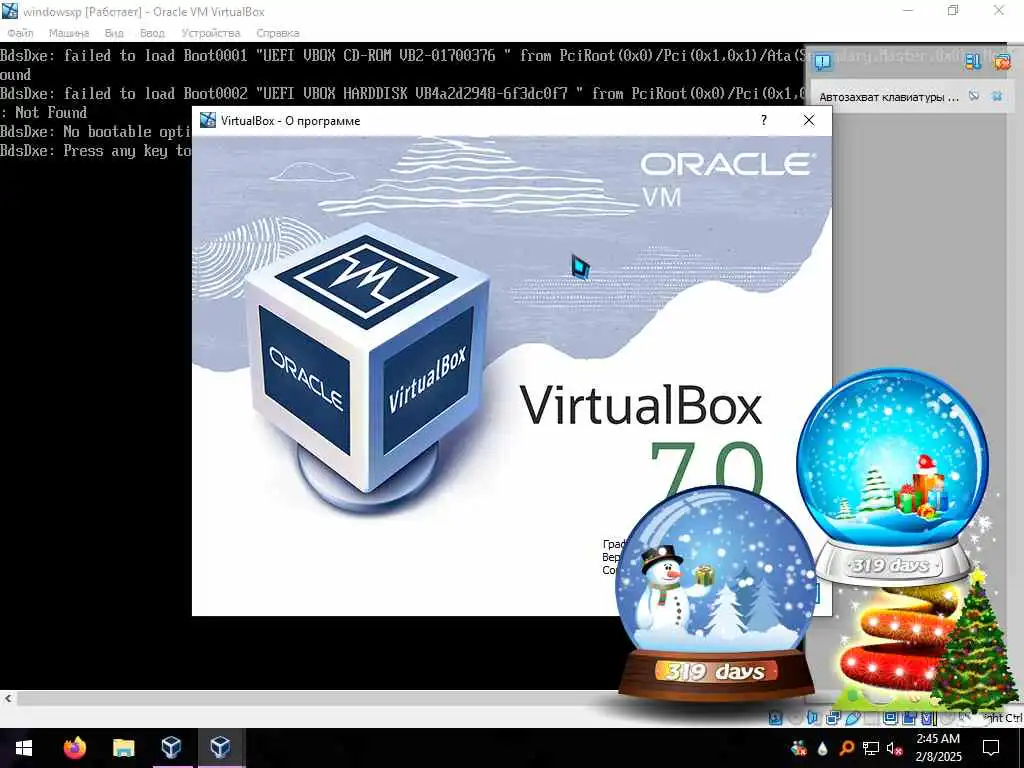Click the hard disk activity status icon

775,718
